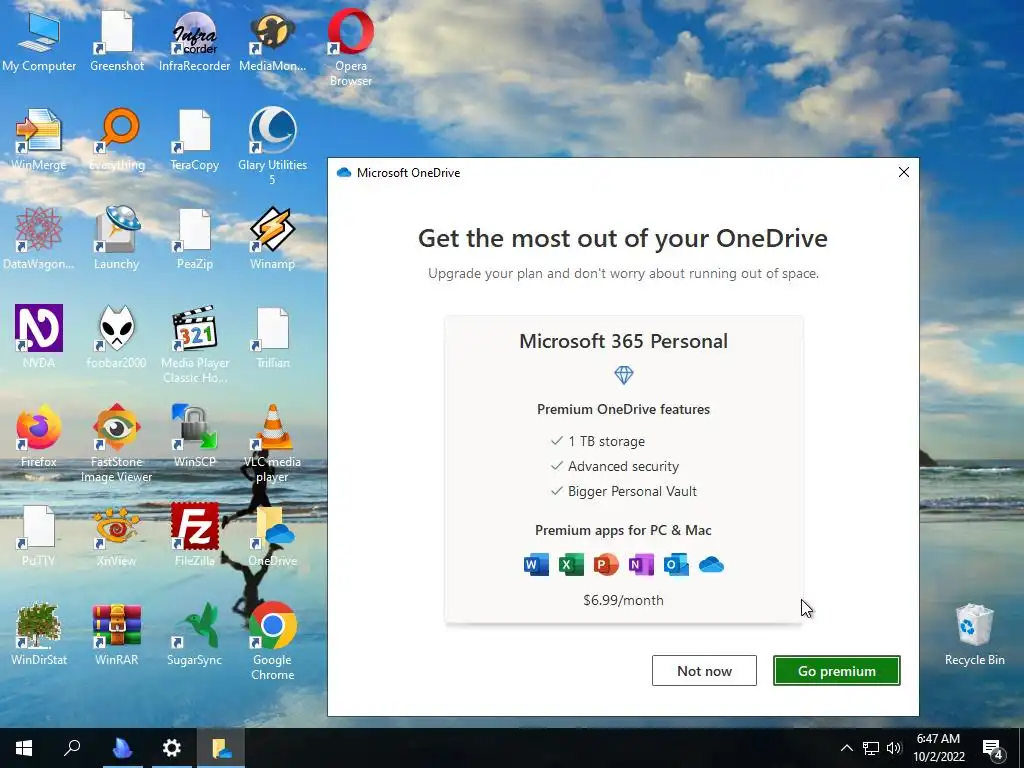Click 'Premium OneDrive features' text
The width and height of the screenshot is (1024, 768).
coord(623,409)
